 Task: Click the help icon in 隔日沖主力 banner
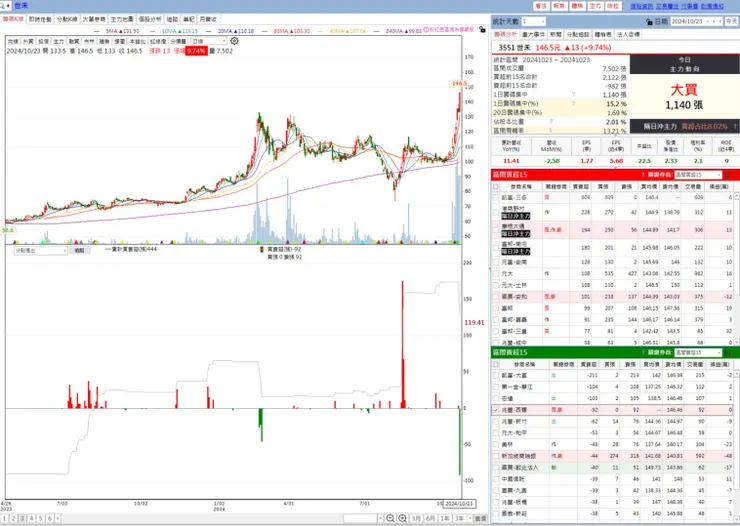[735, 126]
